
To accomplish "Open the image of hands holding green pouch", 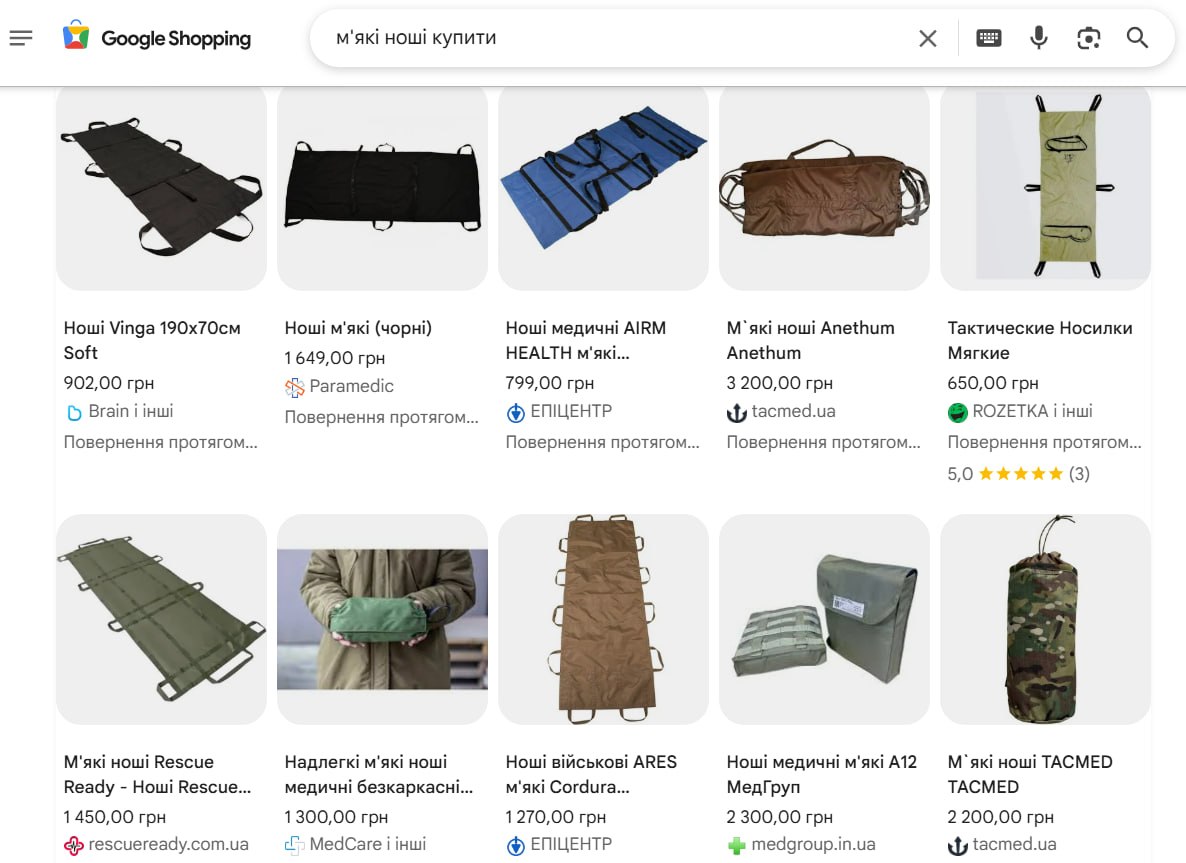I will [382, 619].
